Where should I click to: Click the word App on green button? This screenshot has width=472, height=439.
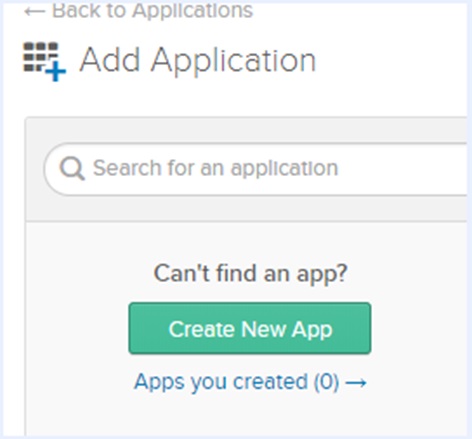coord(312,330)
